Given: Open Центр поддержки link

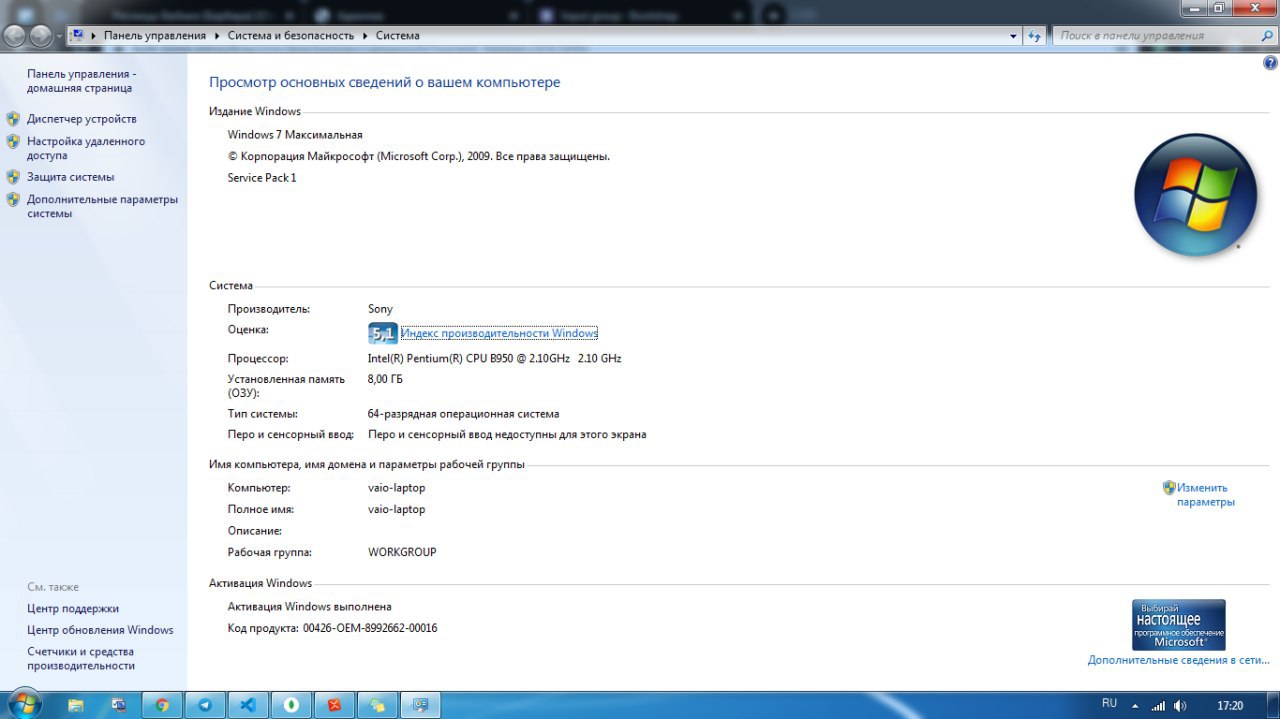Looking at the screenshot, I should [73, 608].
